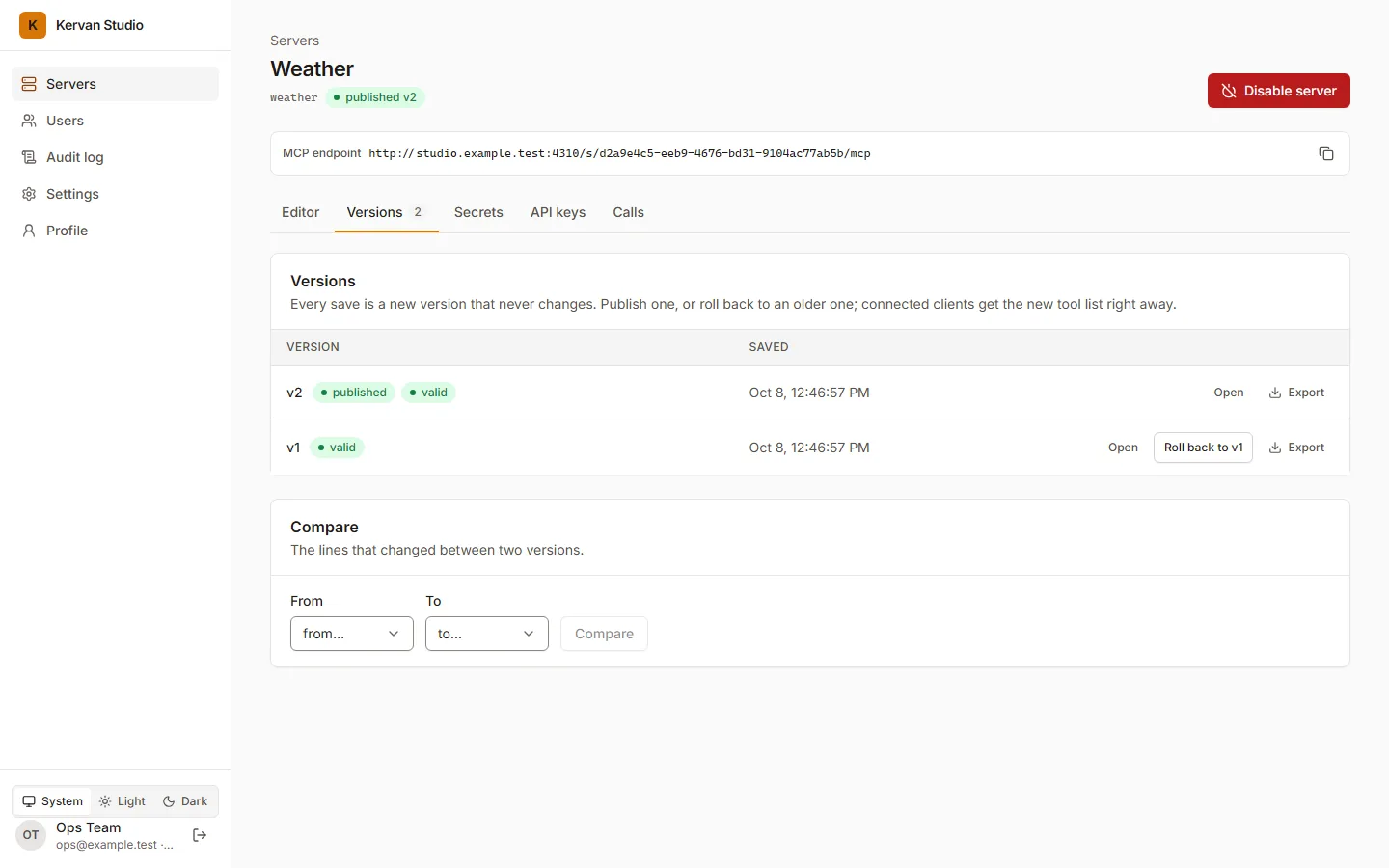Viewport: 1389px width, 868px height.
Task: Export version v2
Action: (1296, 393)
